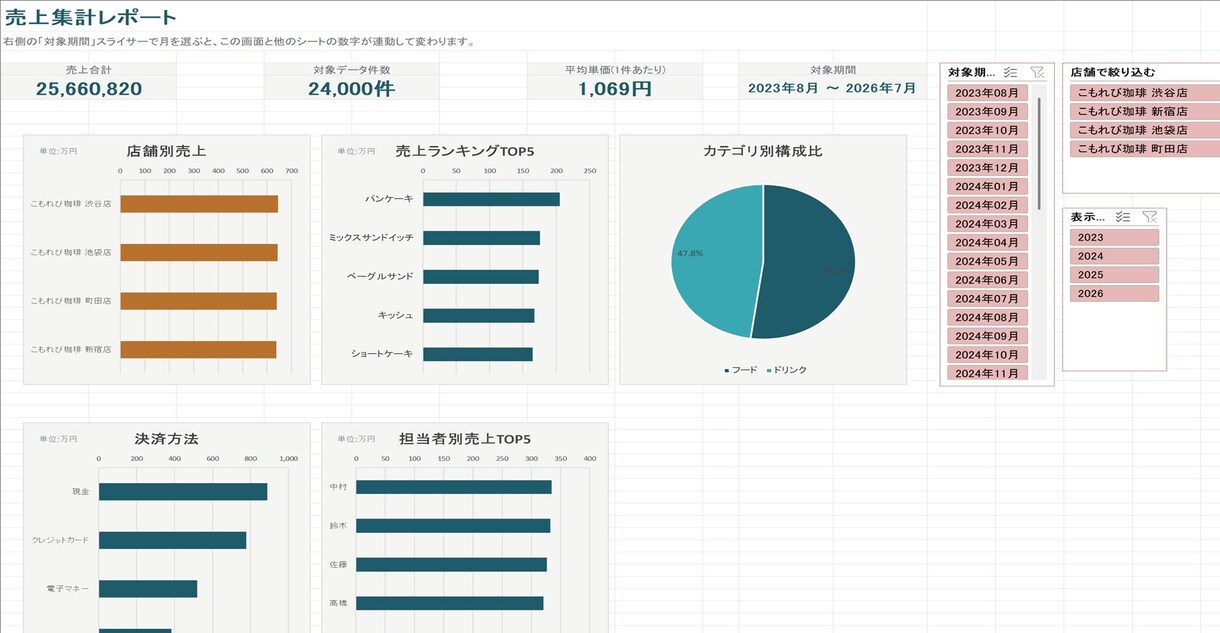Select the クレジットカード bar in 決済方法 chart
The height and width of the screenshot is (633, 1220).
[x=172, y=540]
